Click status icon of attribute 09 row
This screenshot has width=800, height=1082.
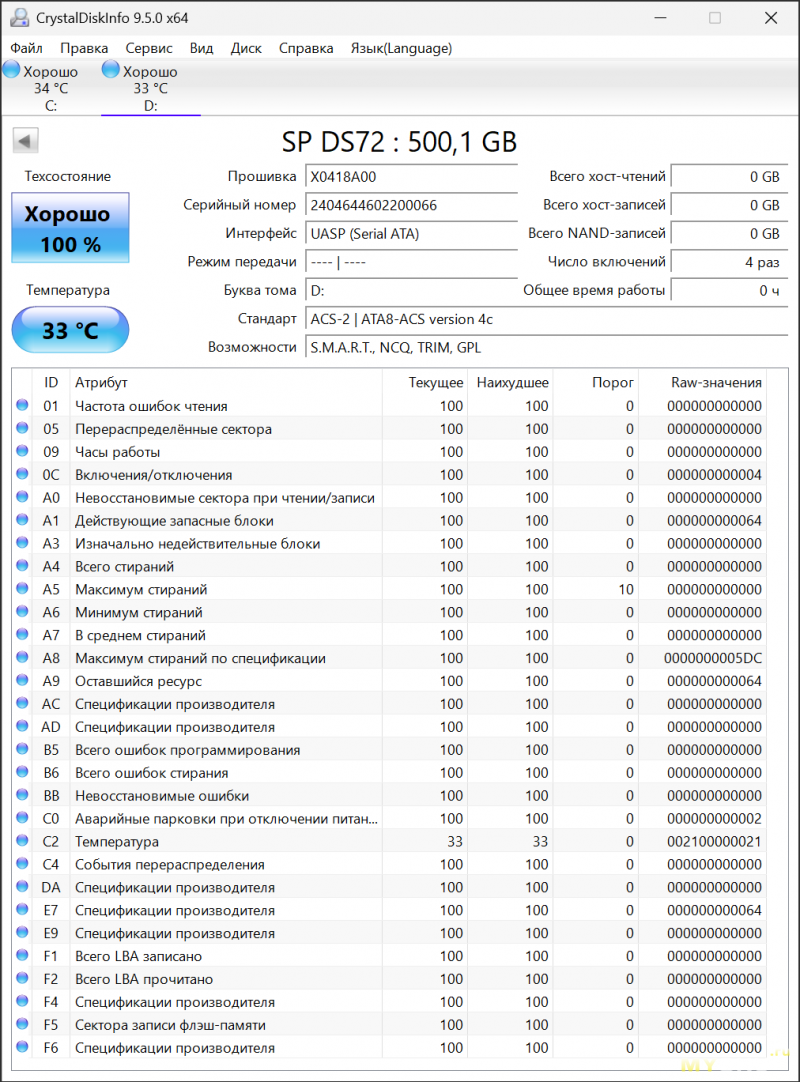point(22,451)
